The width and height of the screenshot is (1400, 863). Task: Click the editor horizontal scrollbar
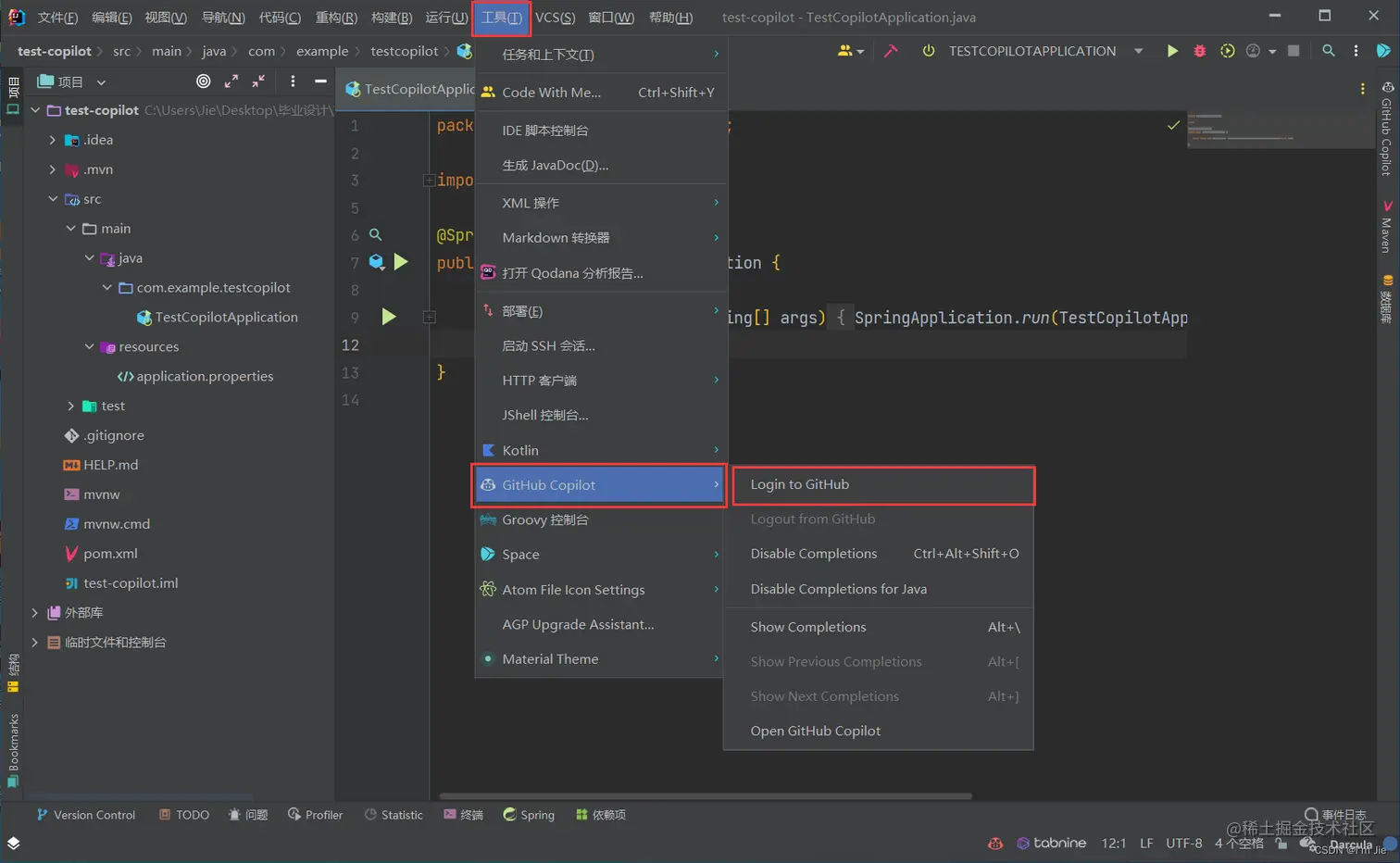(x=706, y=795)
